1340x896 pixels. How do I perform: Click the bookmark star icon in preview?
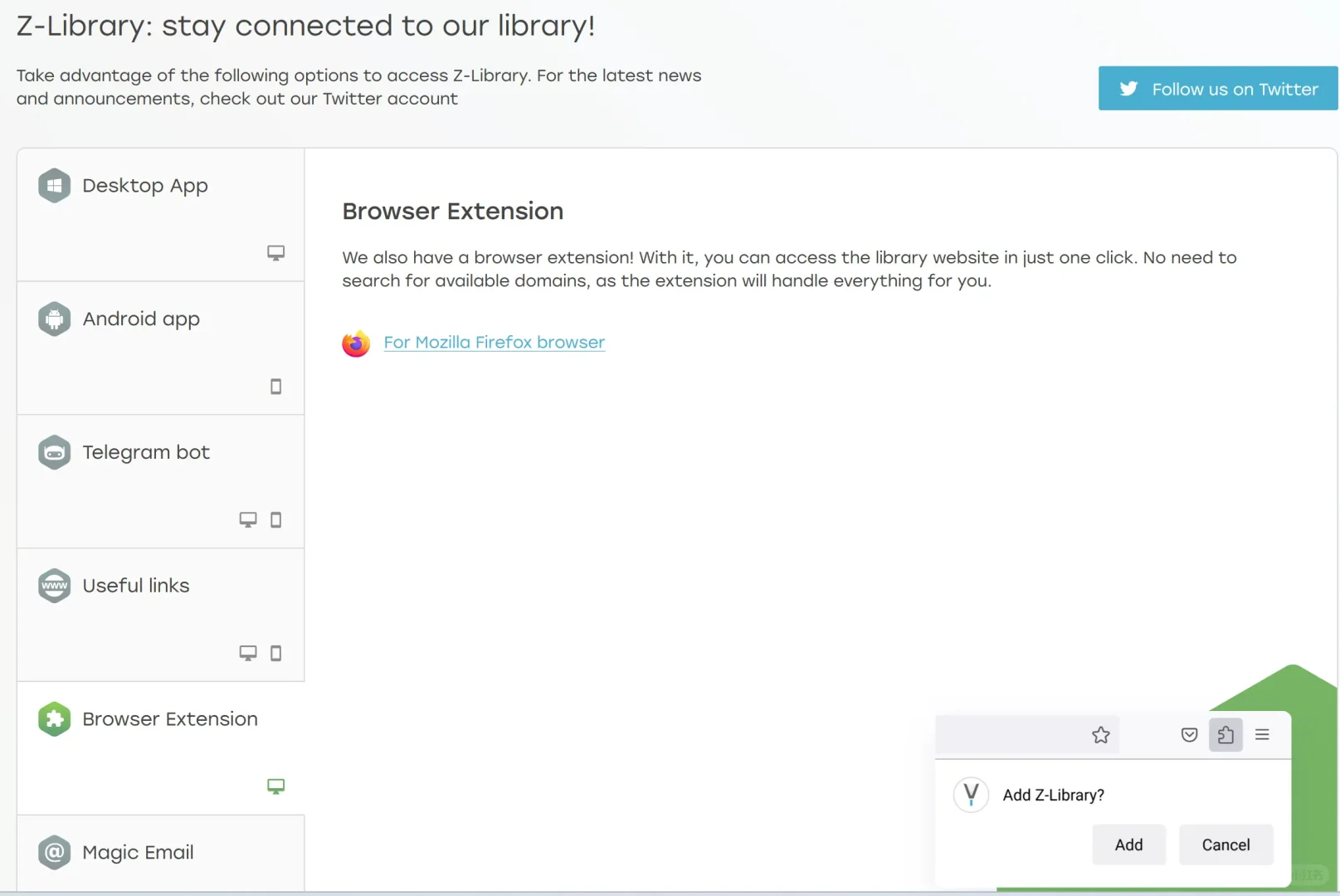(1101, 735)
